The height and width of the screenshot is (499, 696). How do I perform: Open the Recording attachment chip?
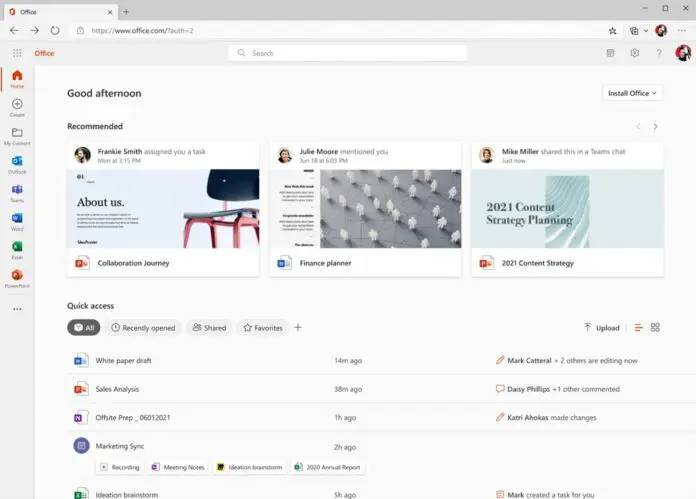click(120, 467)
